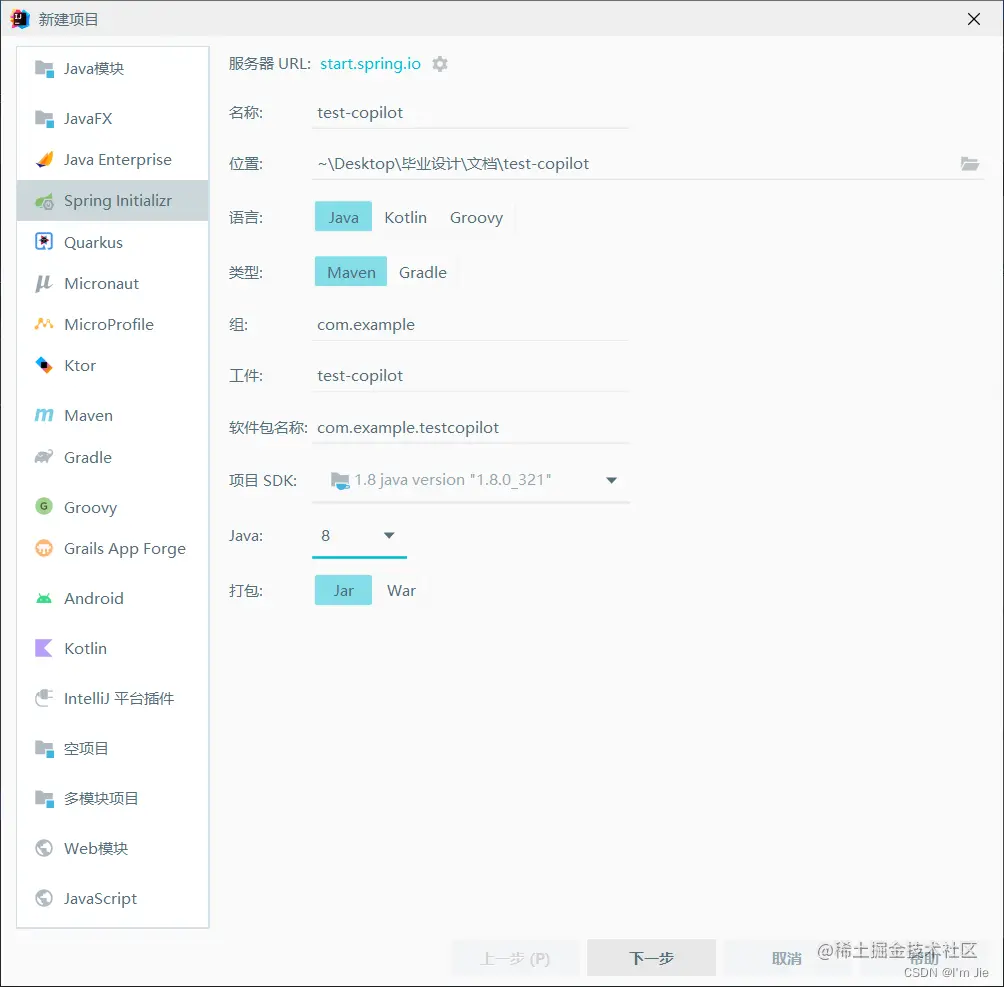
Task: Click the 上一步 (P) button
Action: pyautogui.click(x=515, y=958)
